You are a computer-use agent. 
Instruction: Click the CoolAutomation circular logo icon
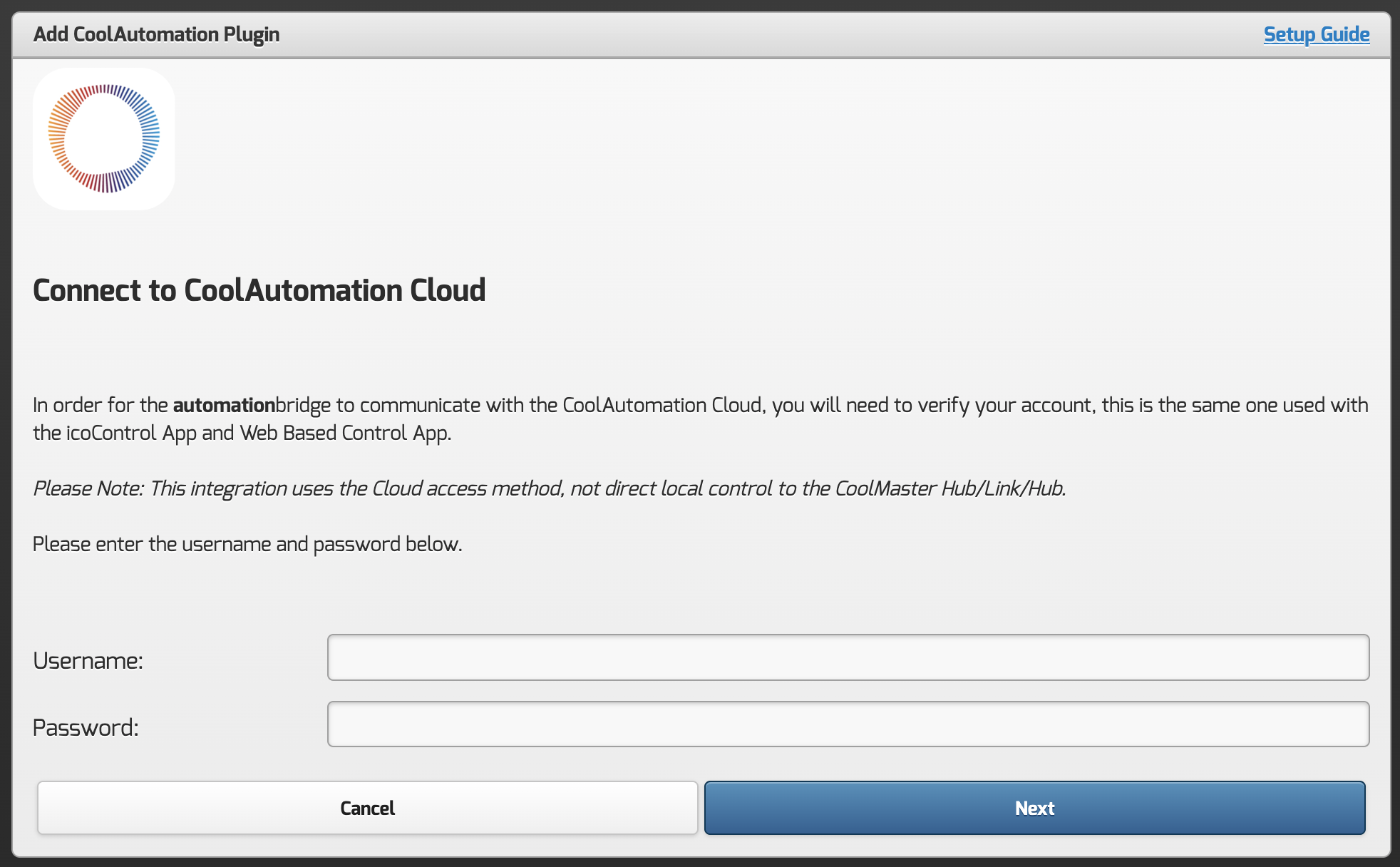click(104, 139)
